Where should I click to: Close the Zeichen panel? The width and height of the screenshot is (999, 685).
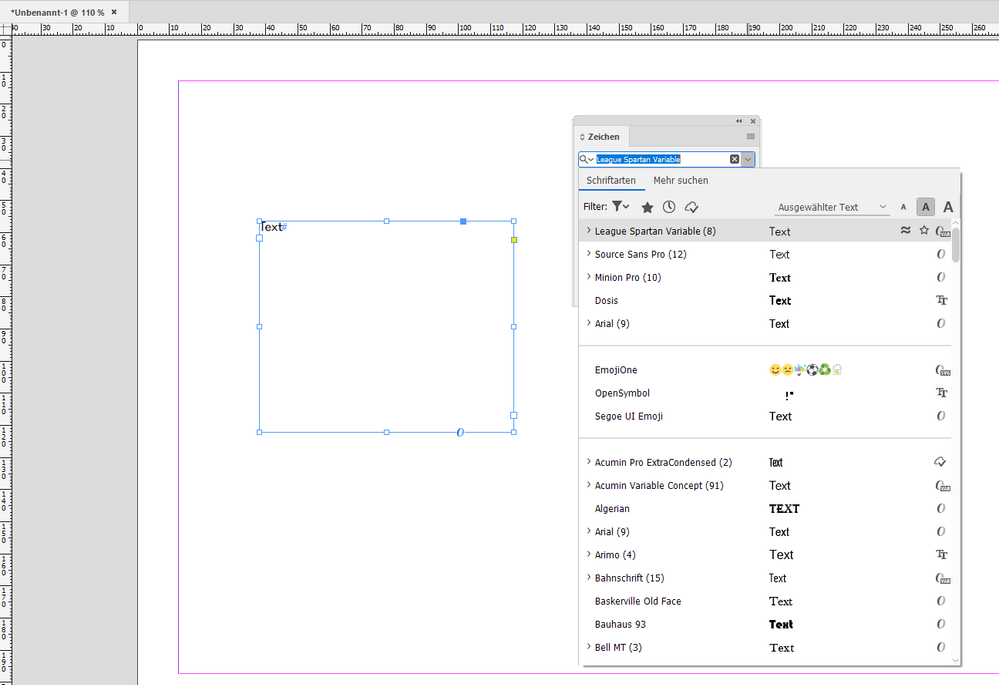point(753,121)
